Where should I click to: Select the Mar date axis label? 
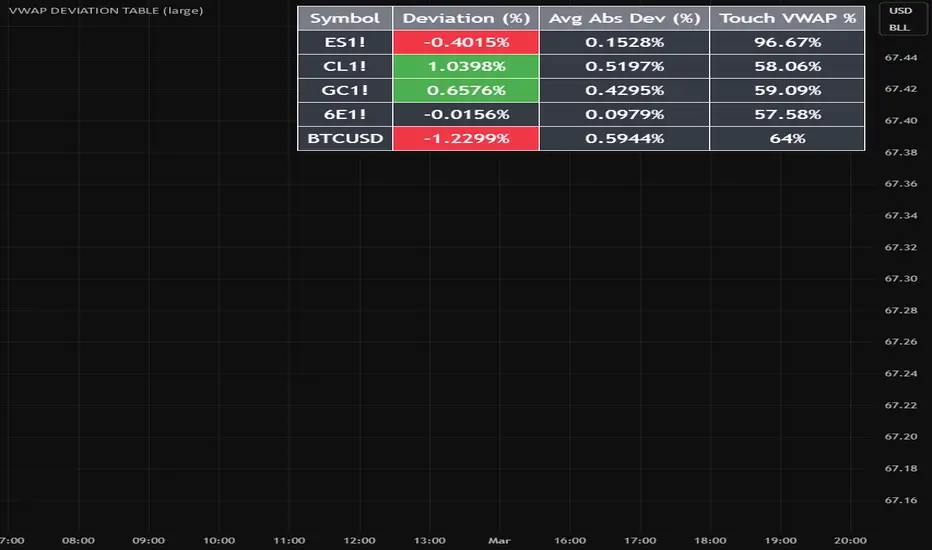coord(499,540)
